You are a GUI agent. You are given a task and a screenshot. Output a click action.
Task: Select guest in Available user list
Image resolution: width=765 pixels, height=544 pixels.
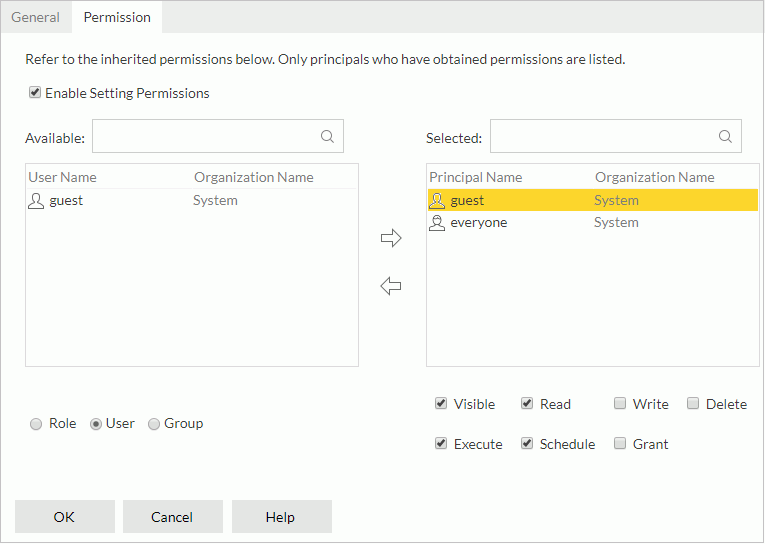(x=192, y=201)
